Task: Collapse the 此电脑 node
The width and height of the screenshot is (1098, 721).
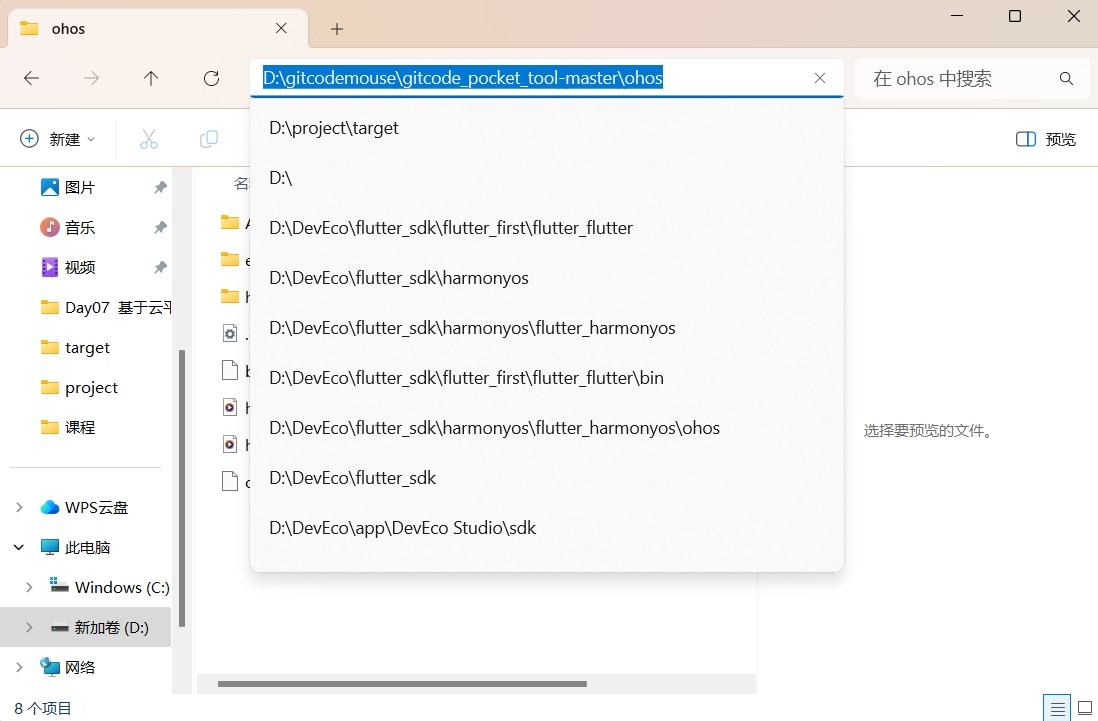Action: [20, 547]
